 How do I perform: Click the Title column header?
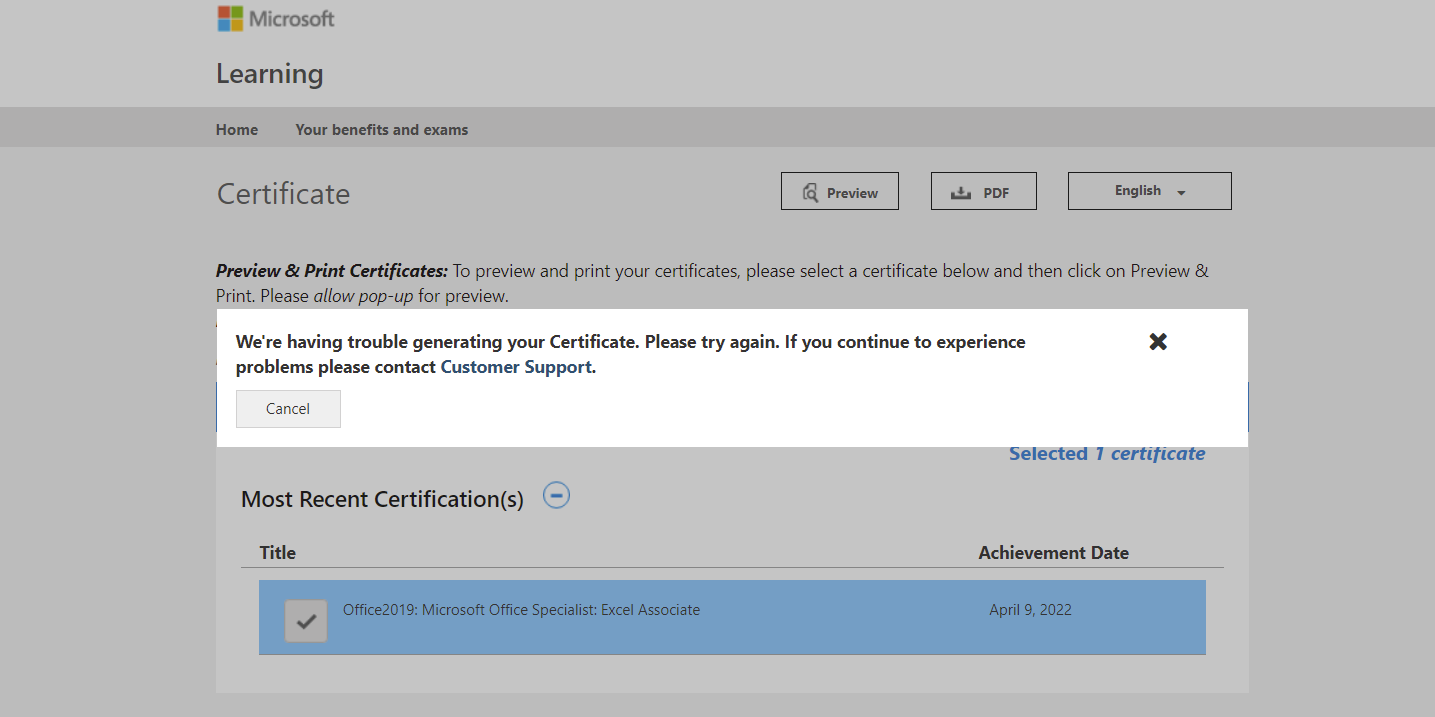[x=278, y=553]
